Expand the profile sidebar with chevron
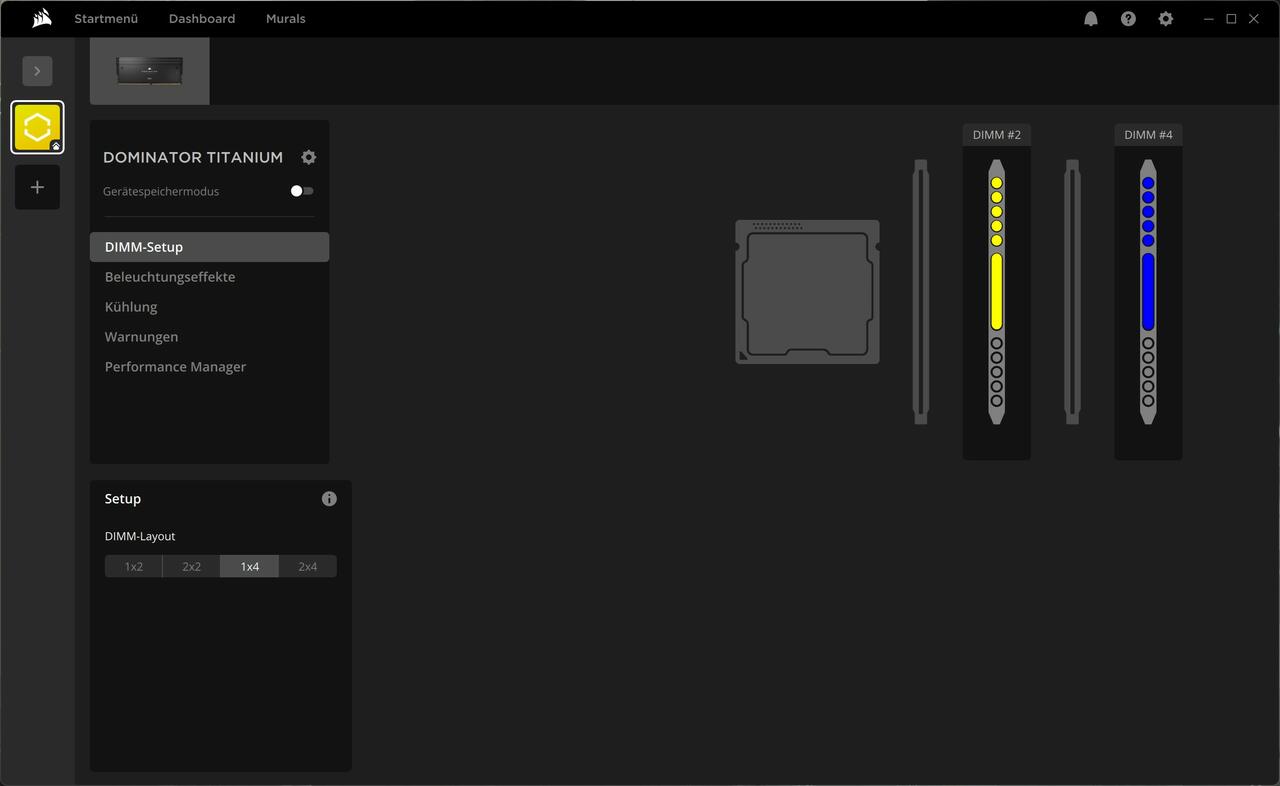Screen dimensions: 1280x786 [37, 71]
